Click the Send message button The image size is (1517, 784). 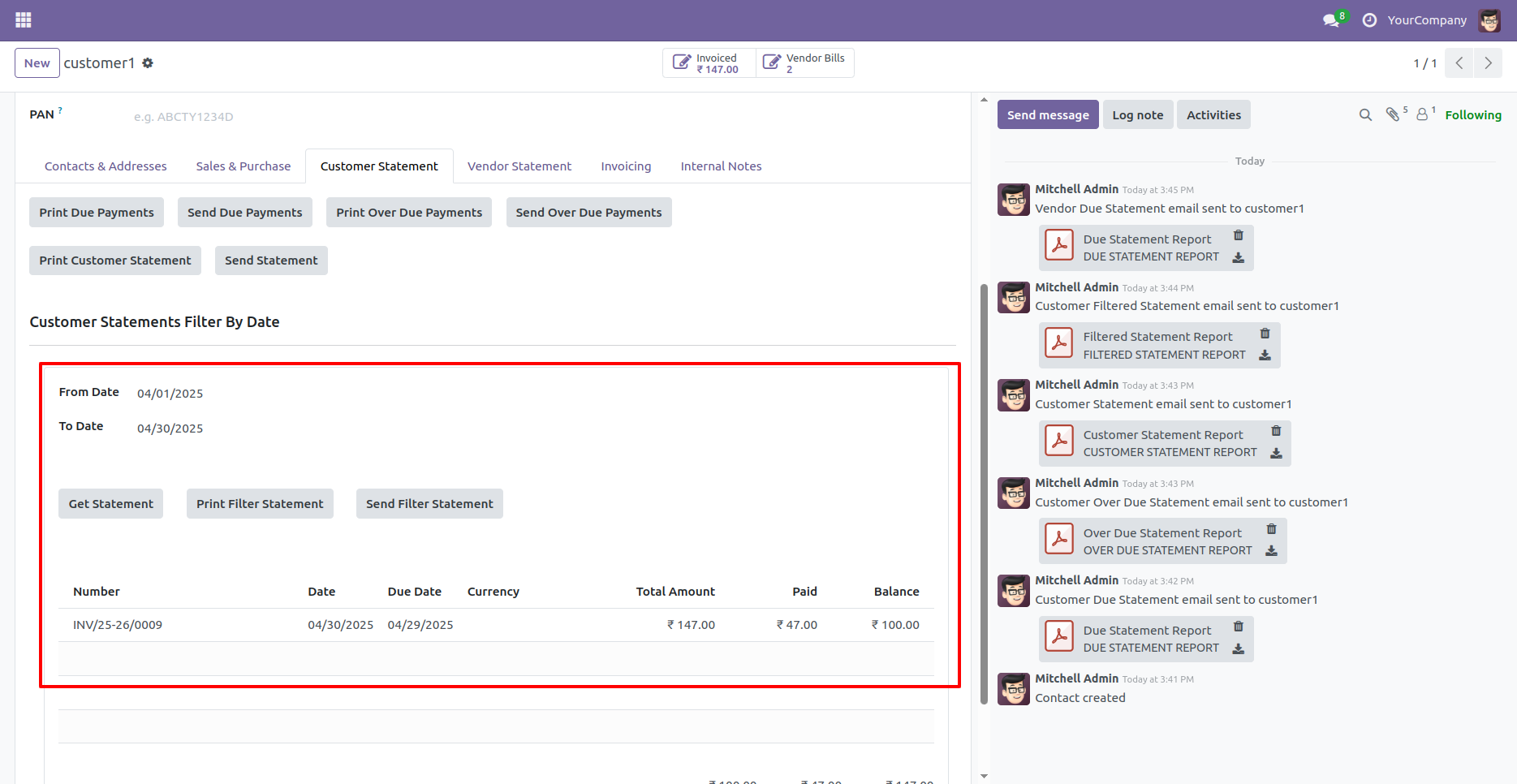(1047, 114)
